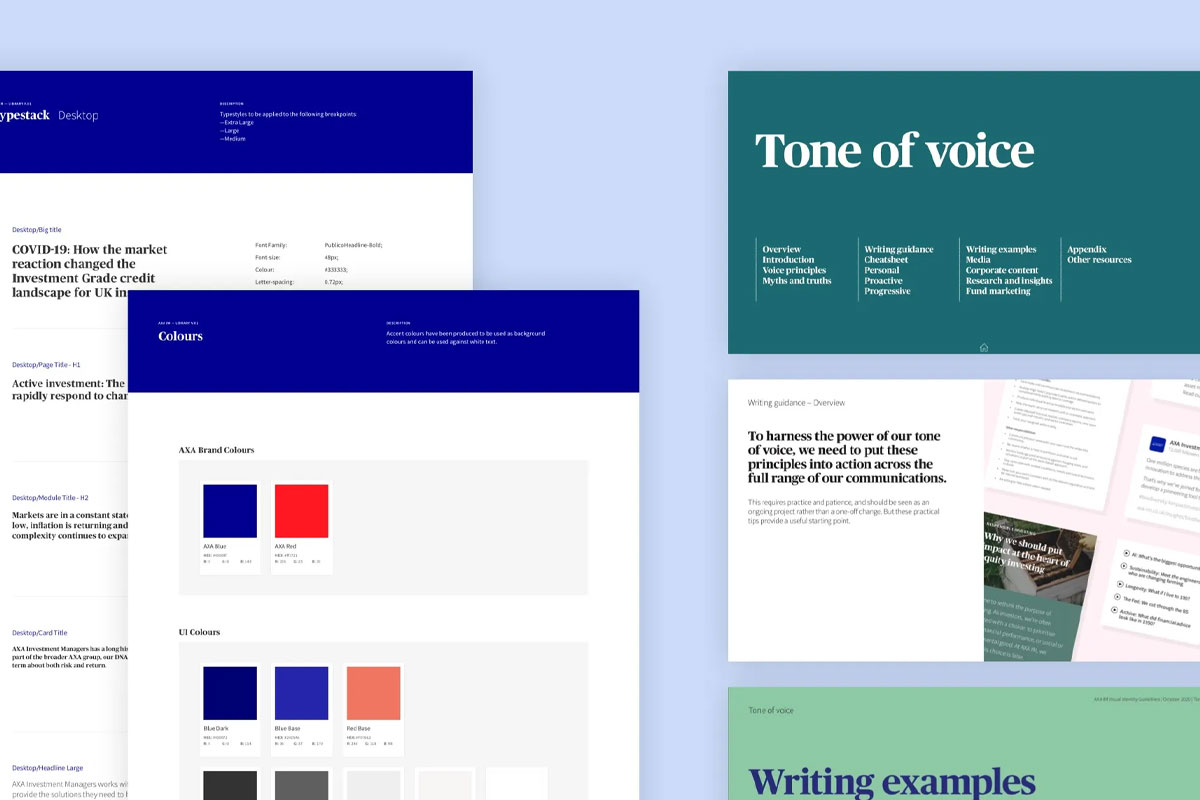Pick the Red Base UI colour swatch
Viewport: 1200px width, 800px height.
(x=373, y=693)
